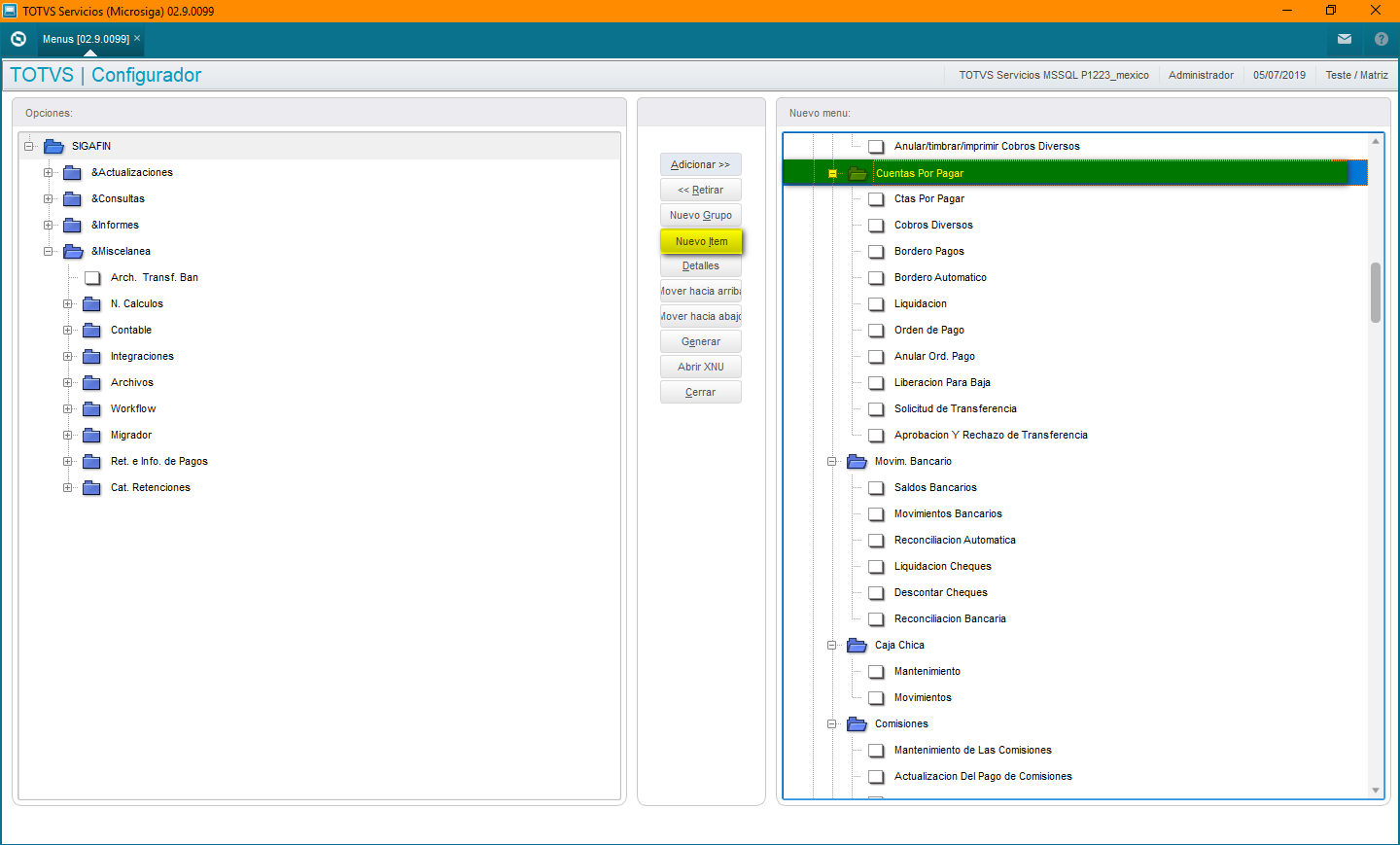1400x845 pixels.
Task: Expand the &Informes node
Action: point(48,225)
